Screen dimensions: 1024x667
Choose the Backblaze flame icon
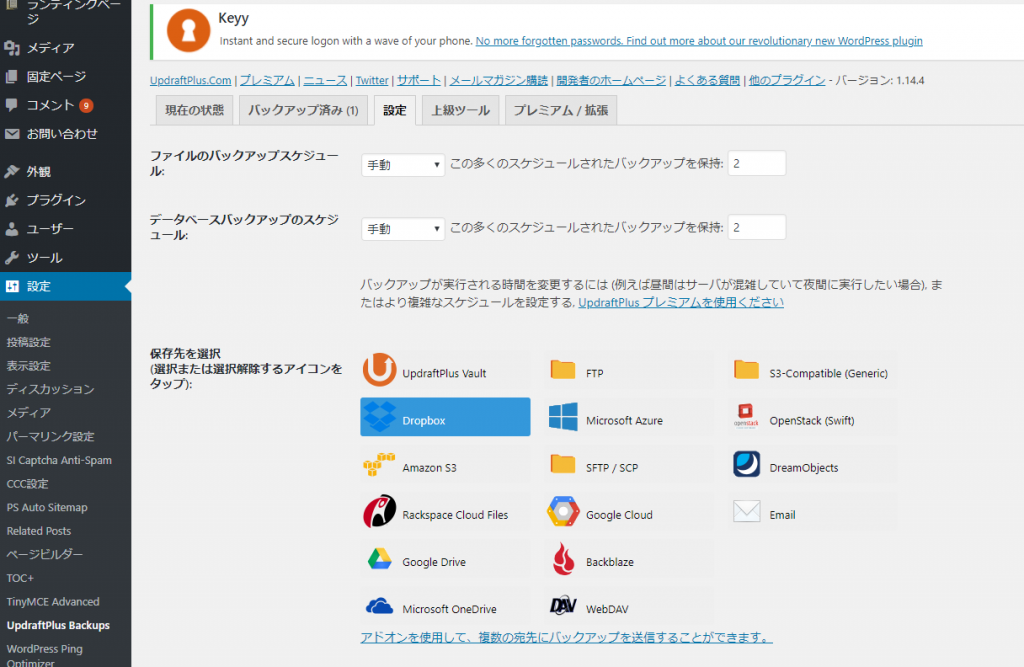point(564,559)
